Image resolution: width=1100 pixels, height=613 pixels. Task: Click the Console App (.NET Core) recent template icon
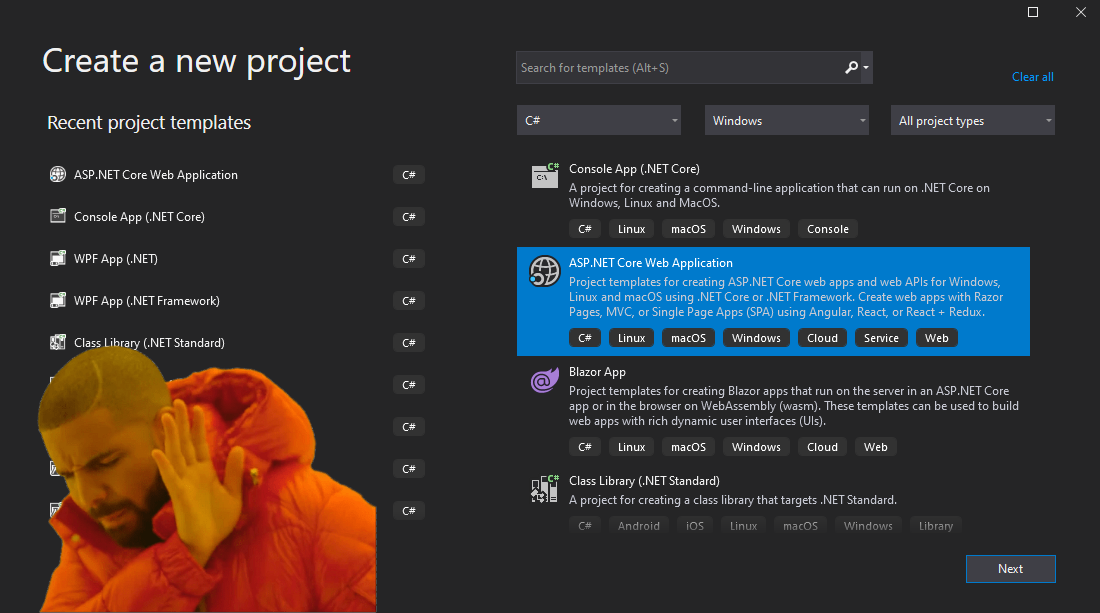[x=58, y=216]
